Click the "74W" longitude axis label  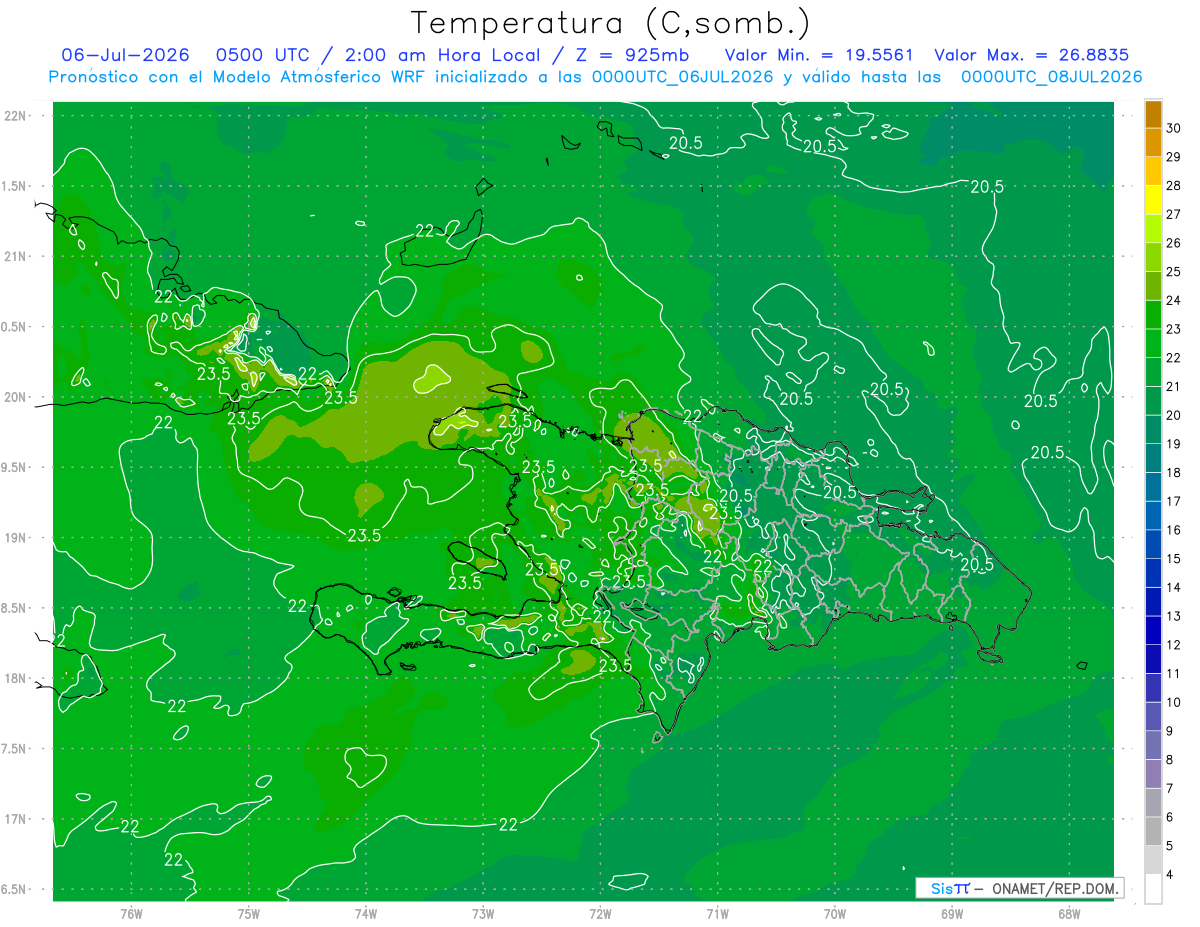tap(366, 913)
